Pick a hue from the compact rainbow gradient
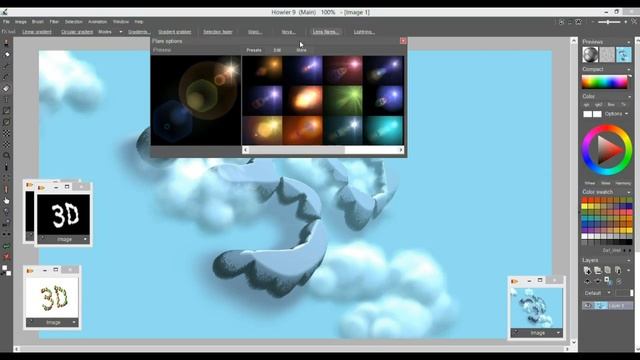Viewport: 640px width, 360px height. [604, 82]
